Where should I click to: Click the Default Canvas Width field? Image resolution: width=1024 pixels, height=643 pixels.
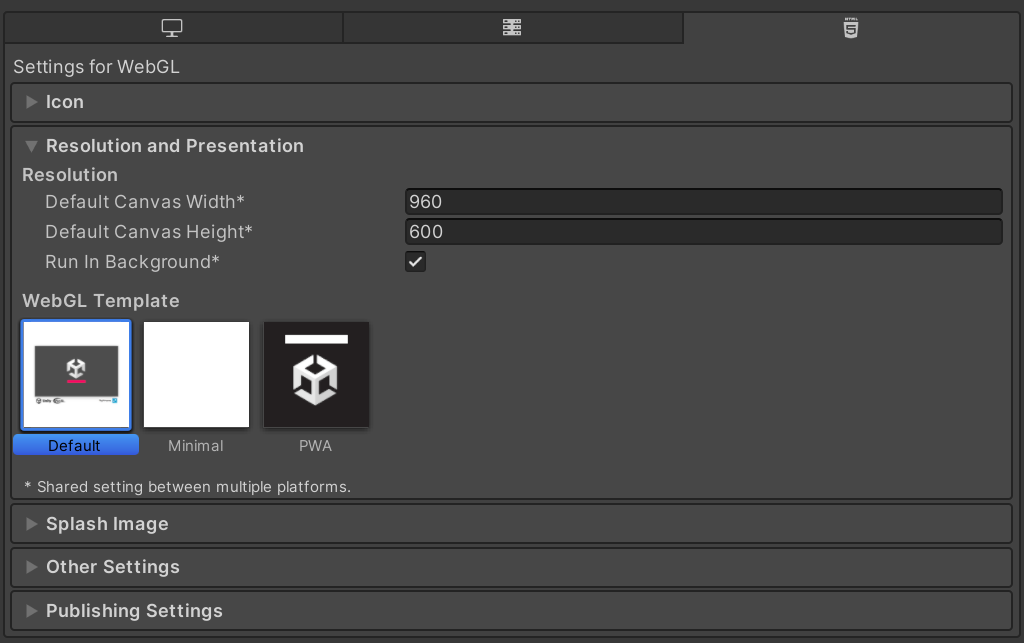[x=703, y=202]
